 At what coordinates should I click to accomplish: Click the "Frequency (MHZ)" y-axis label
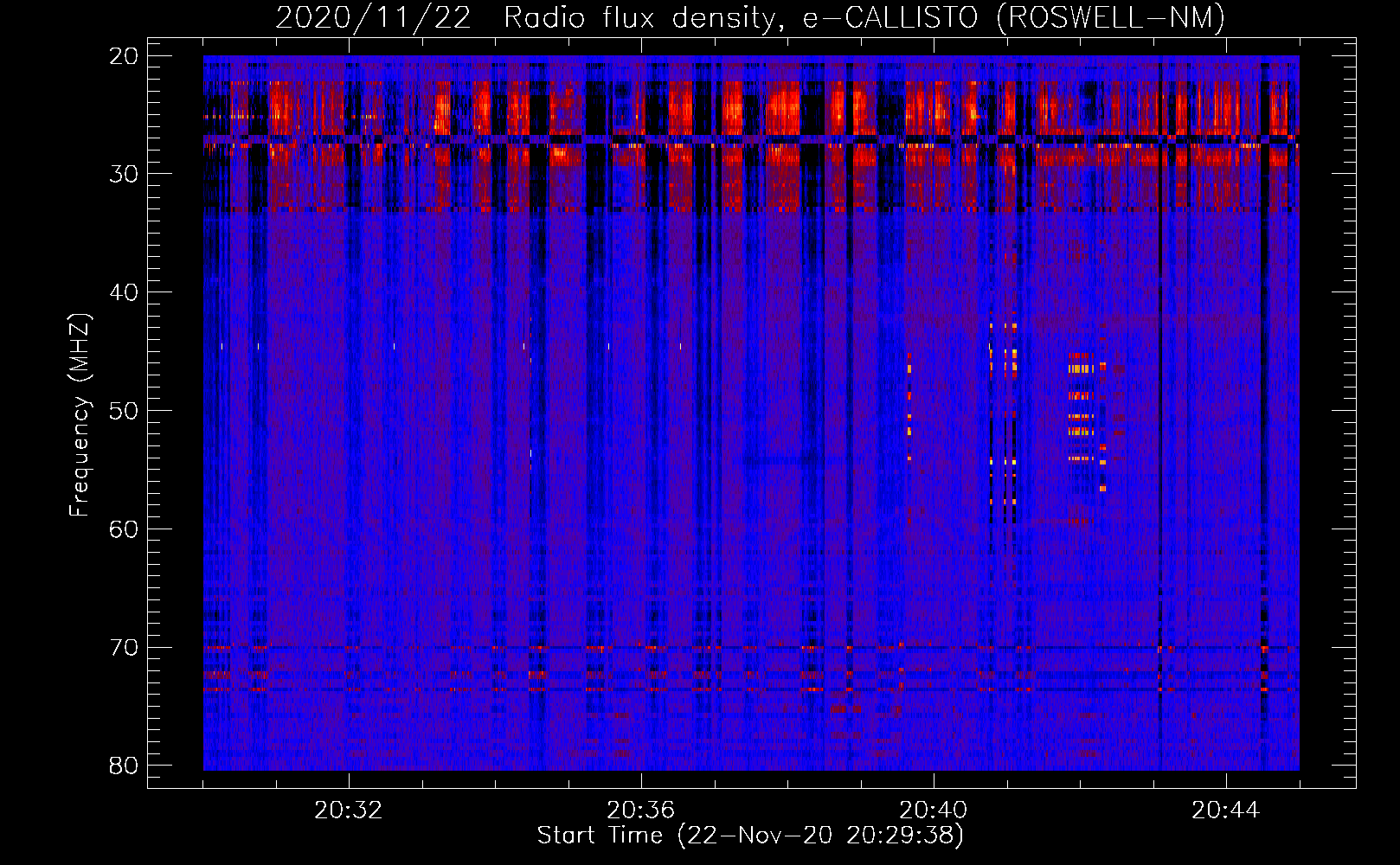80,415
